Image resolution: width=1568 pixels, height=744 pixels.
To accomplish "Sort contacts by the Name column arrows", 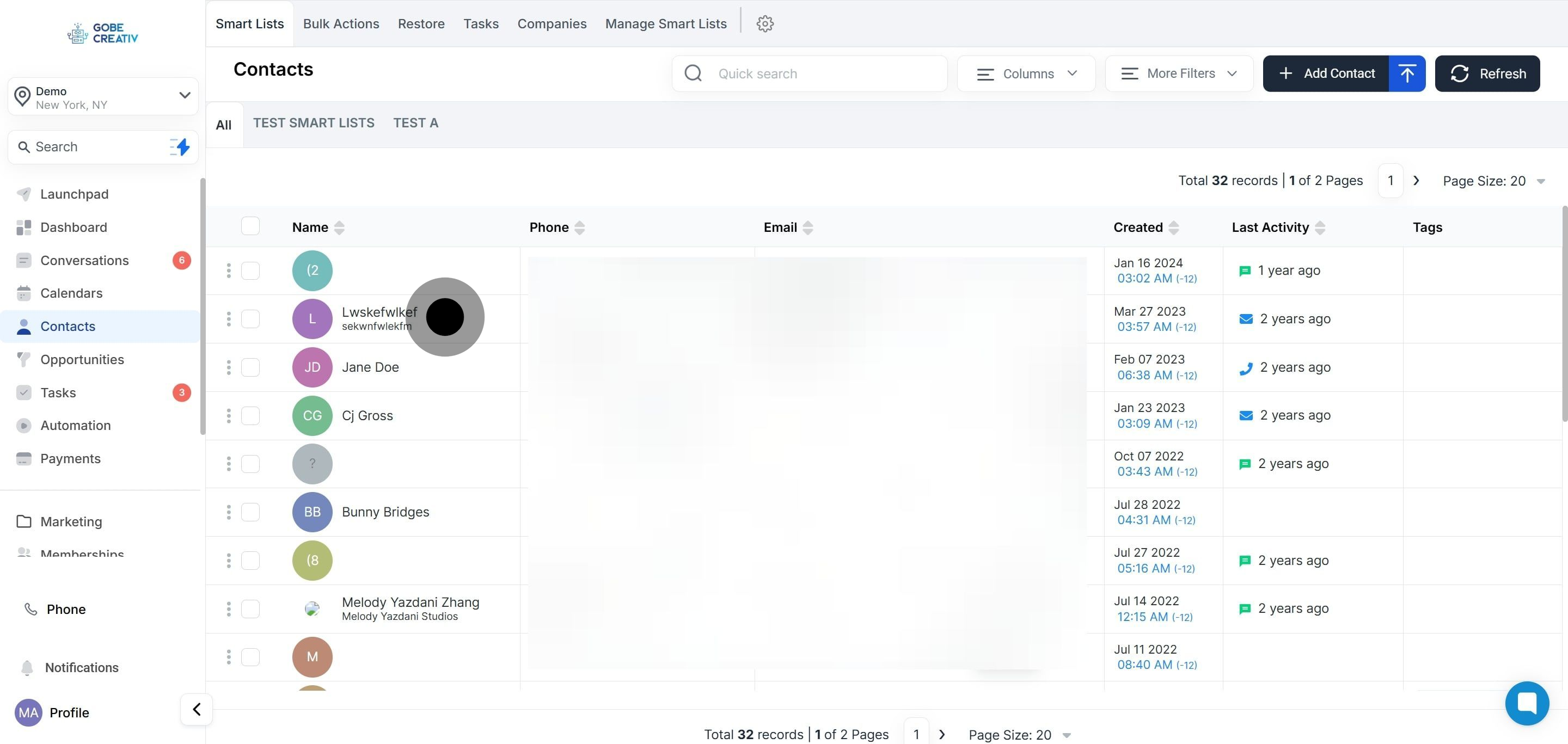I will [x=339, y=227].
